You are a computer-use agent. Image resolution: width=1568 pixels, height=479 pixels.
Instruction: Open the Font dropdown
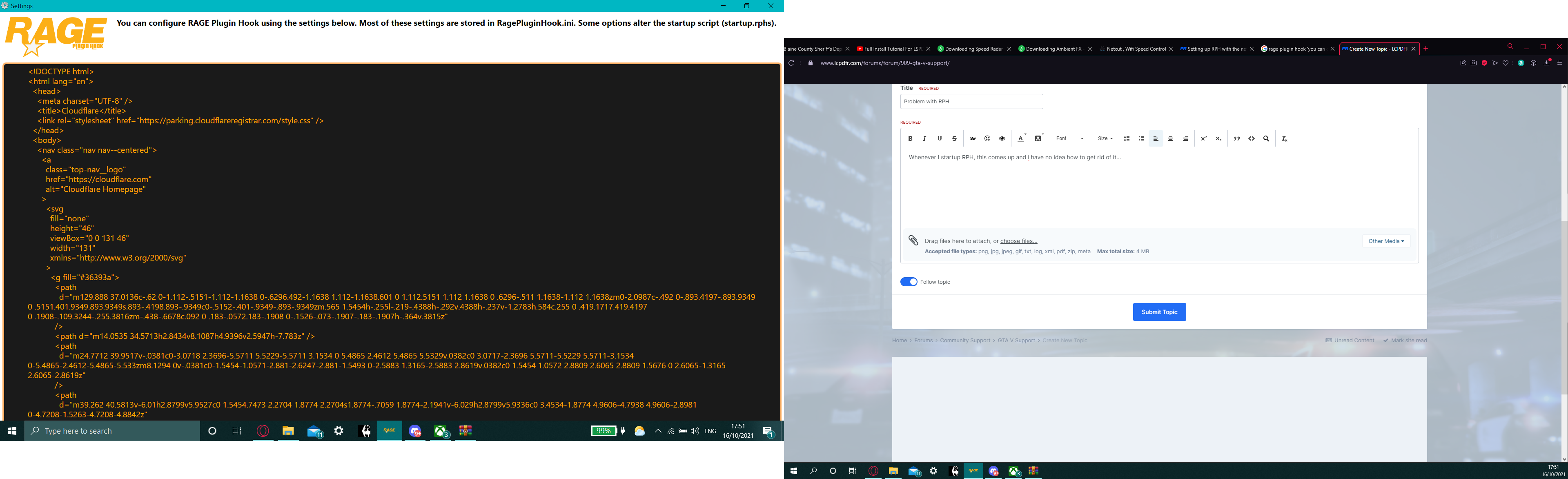1069,139
